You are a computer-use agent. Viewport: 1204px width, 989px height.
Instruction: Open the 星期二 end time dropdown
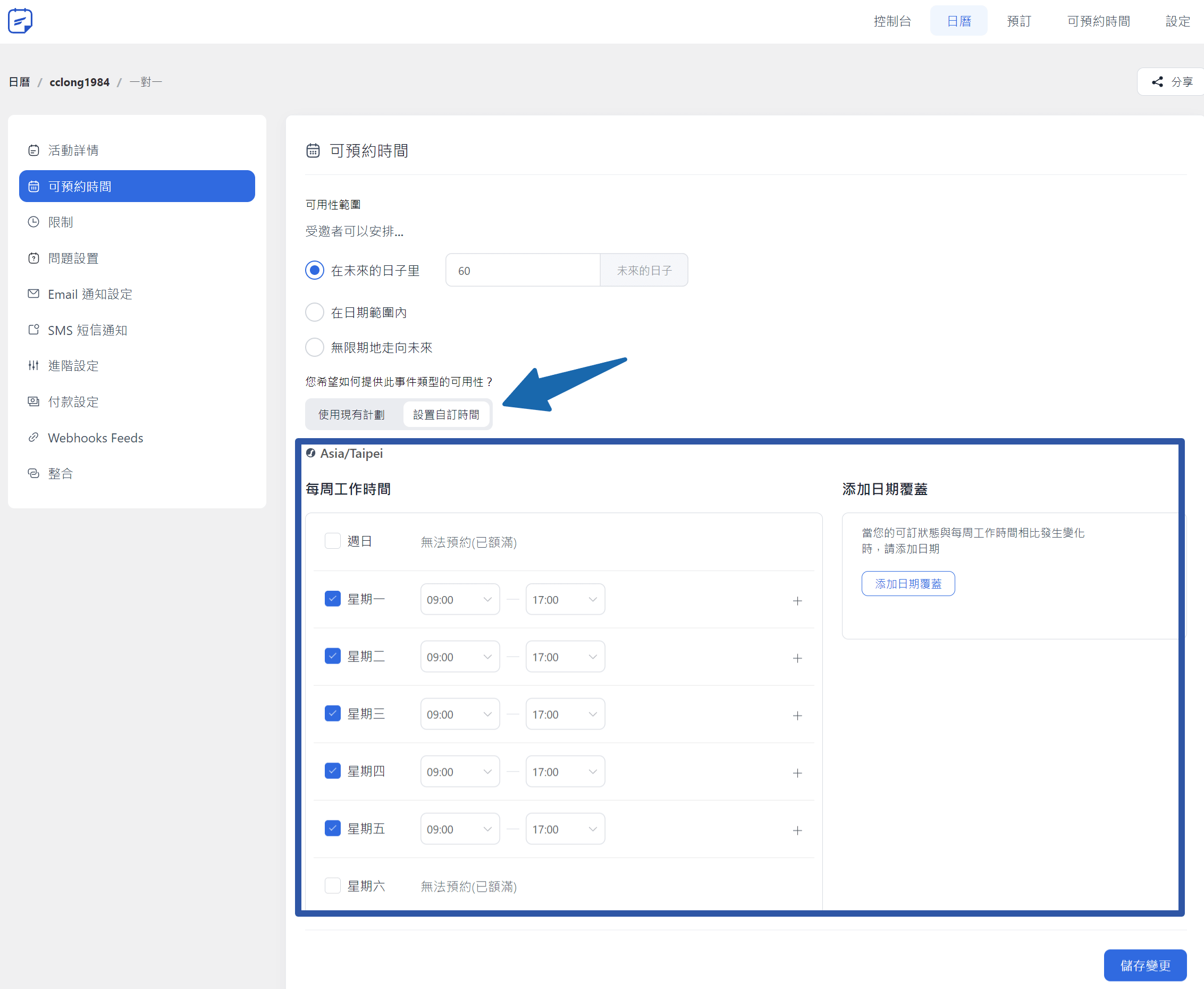click(x=565, y=657)
